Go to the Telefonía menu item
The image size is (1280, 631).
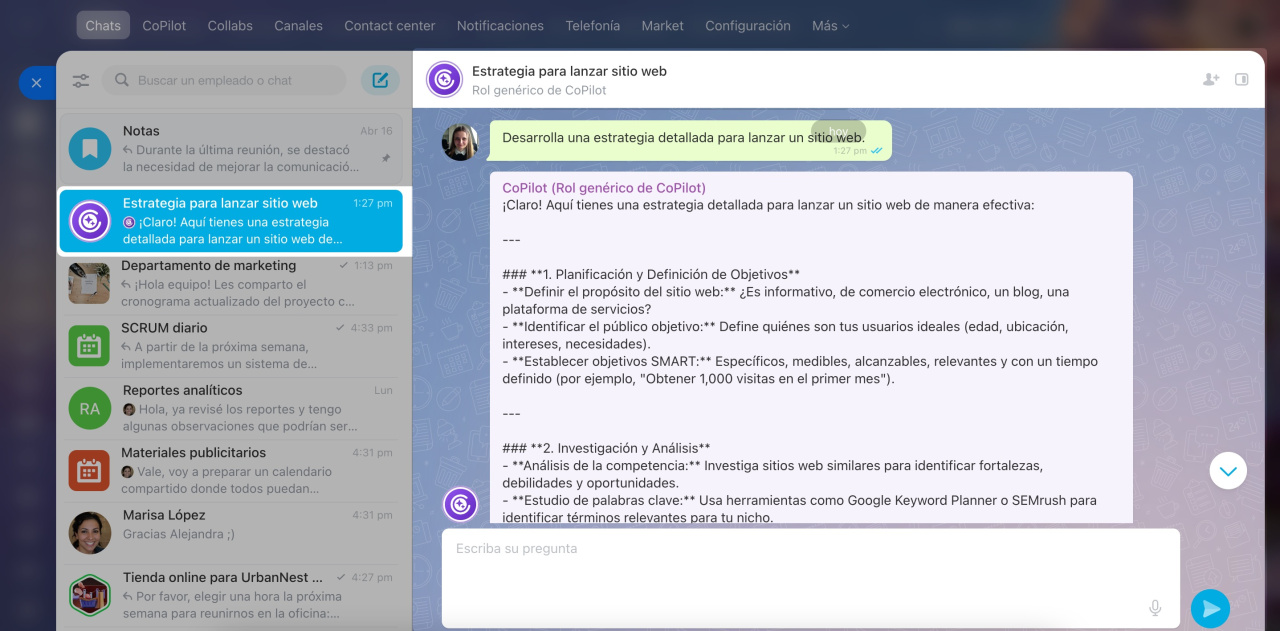click(592, 25)
